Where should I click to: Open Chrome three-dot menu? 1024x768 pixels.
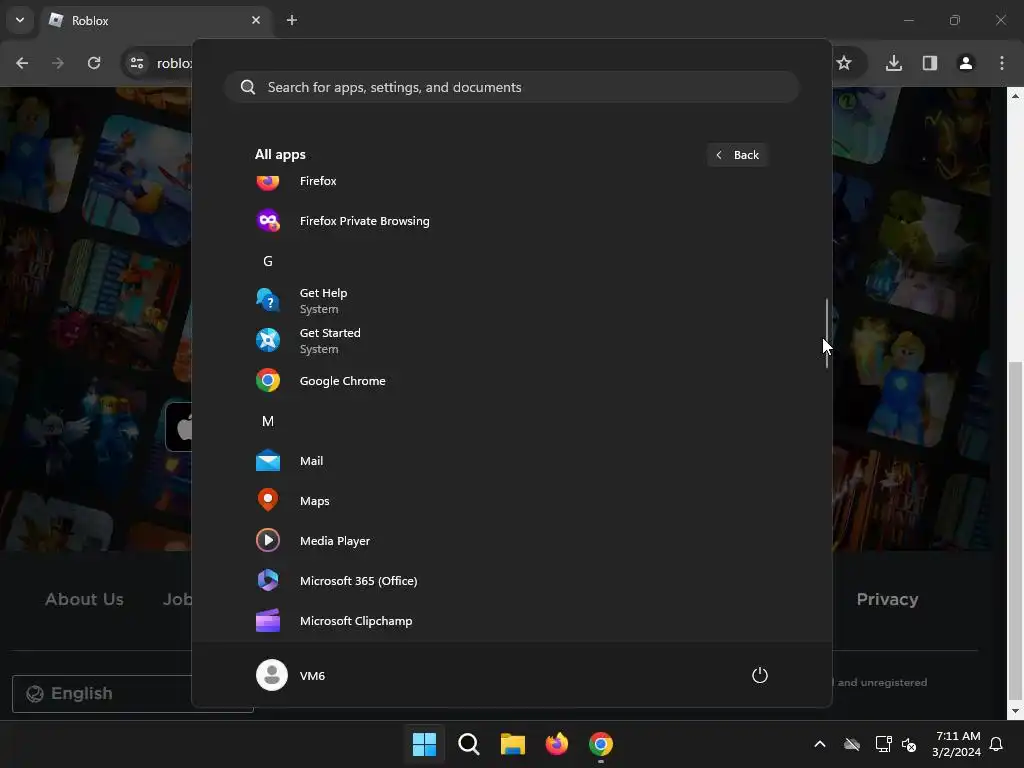1002,63
